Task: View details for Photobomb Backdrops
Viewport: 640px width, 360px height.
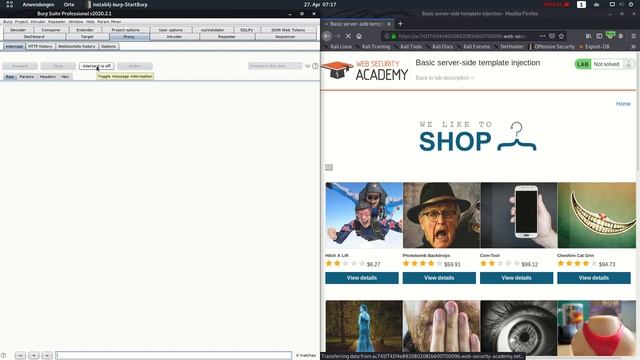Action: (x=439, y=278)
